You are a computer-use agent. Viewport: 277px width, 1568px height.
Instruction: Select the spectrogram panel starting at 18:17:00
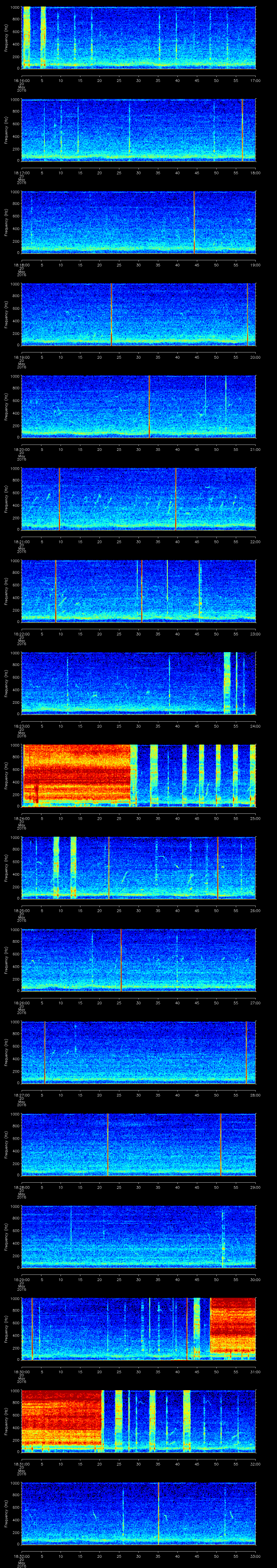click(139, 130)
